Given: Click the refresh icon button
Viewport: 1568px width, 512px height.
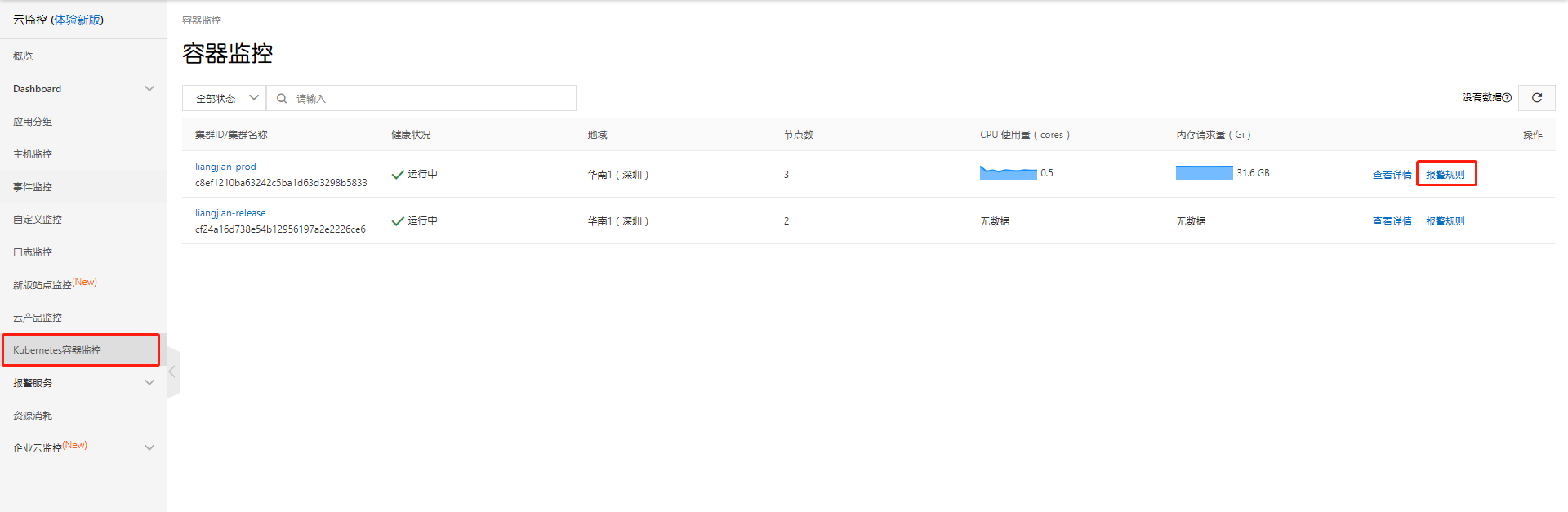Looking at the screenshot, I should 1536,98.
